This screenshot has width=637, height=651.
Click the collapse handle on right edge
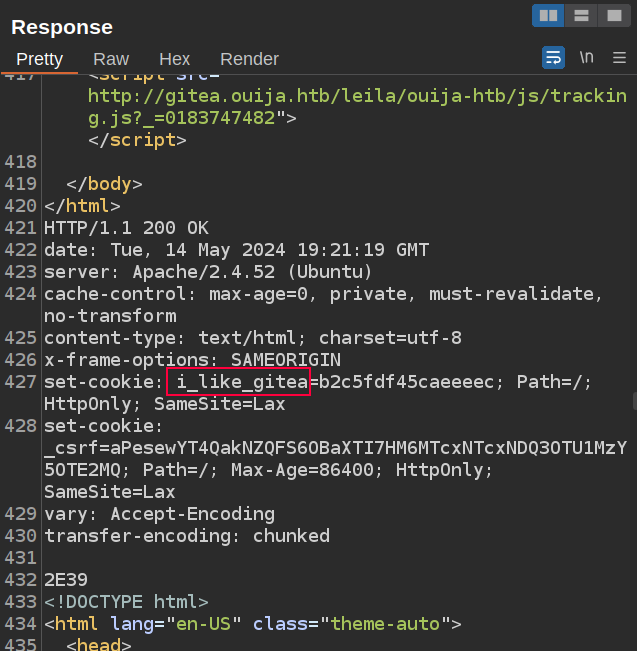tap(633, 402)
